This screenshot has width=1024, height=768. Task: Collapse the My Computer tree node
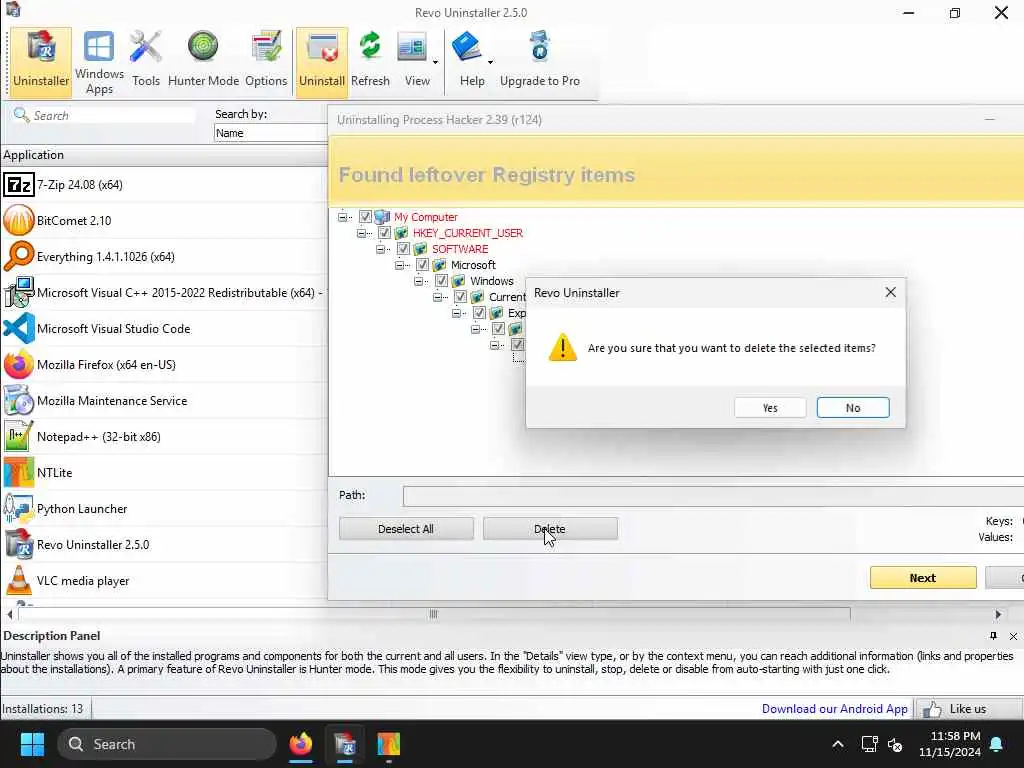click(342, 217)
